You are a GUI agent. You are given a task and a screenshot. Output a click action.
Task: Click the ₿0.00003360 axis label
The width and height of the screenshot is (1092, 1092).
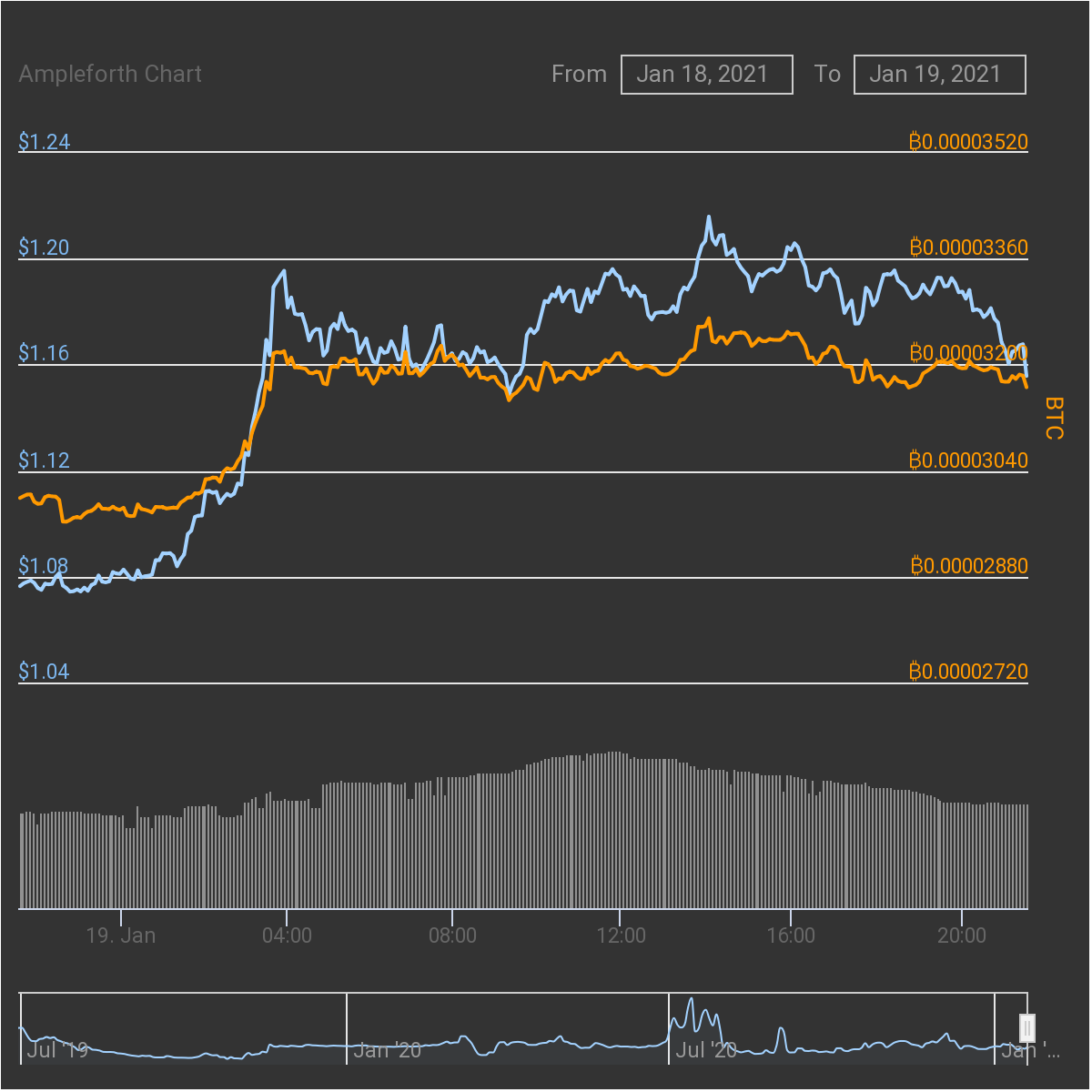click(968, 248)
